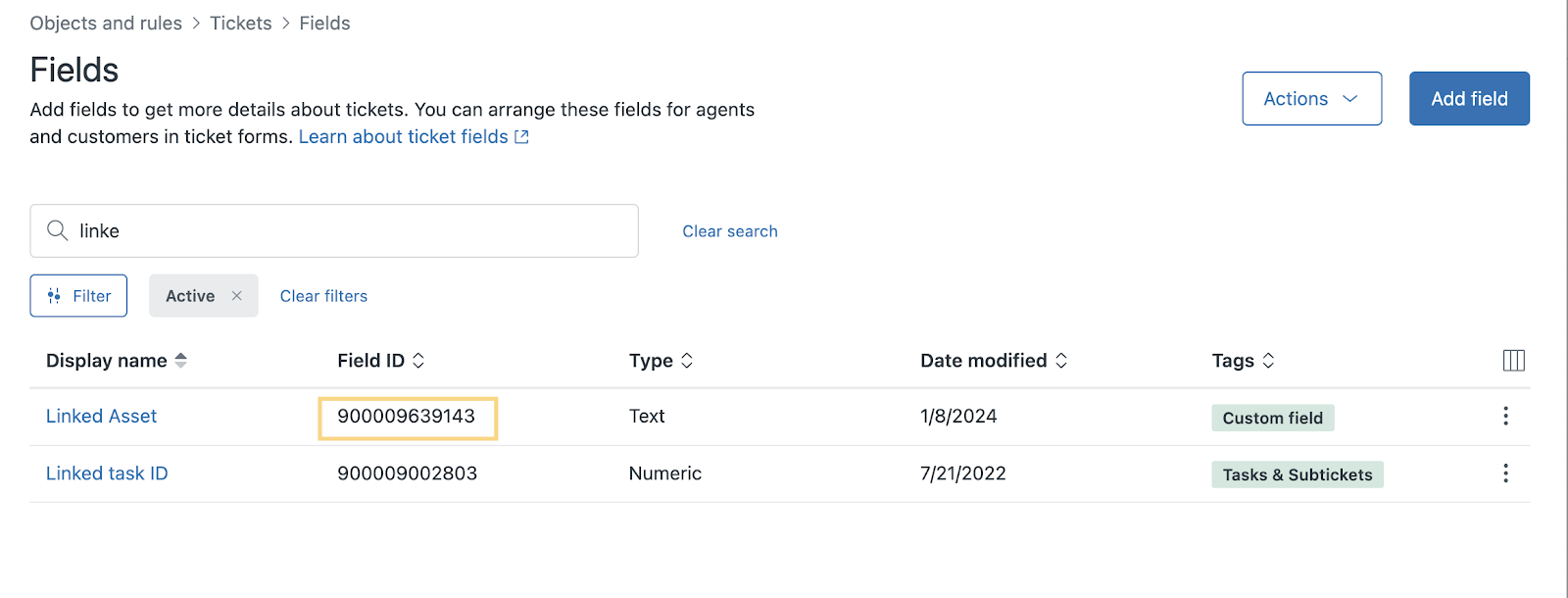The width and height of the screenshot is (1568, 598).
Task: Go to Objects and rules breadcrumb
Action: [106, 24]
